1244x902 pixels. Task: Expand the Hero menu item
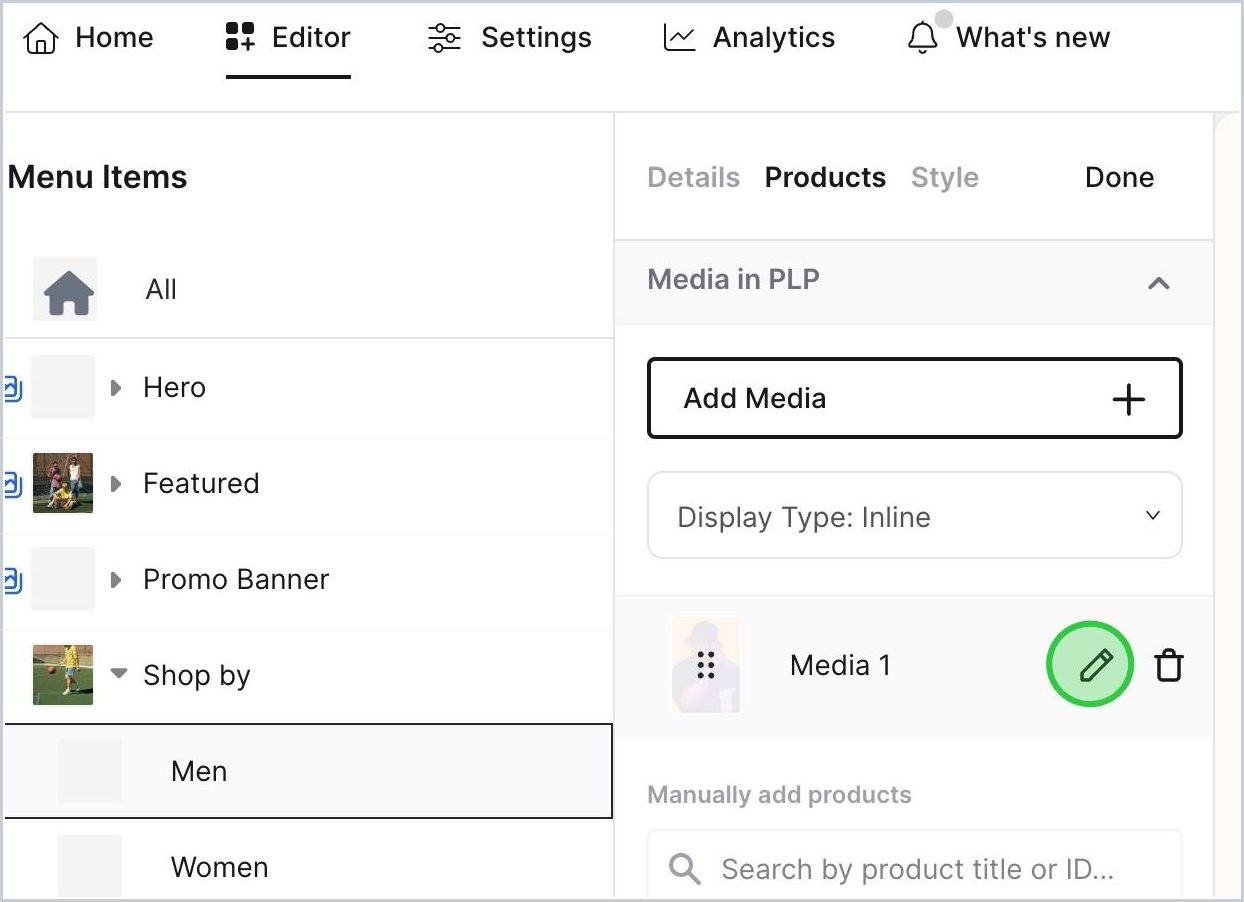116,387
